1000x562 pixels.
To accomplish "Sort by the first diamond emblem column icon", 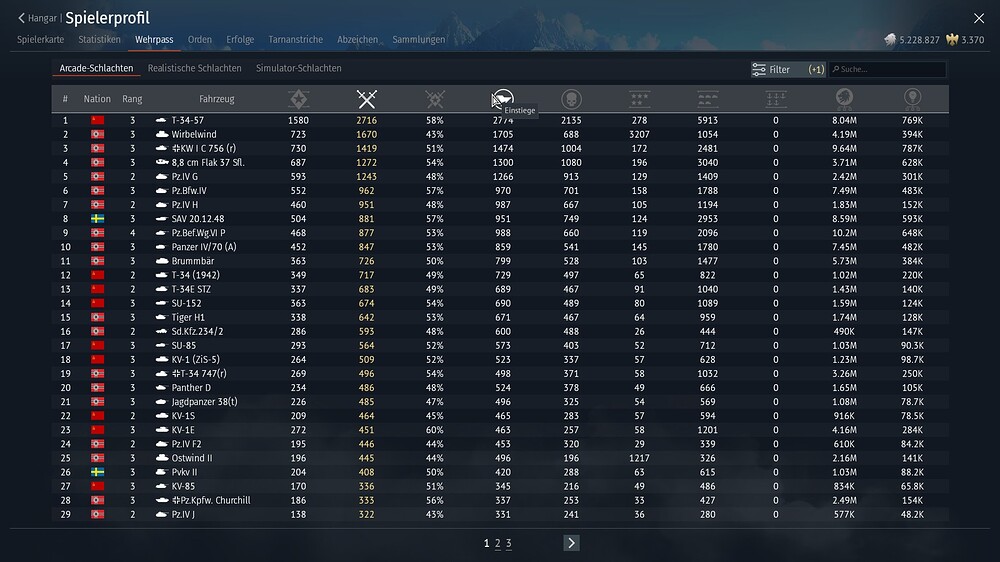I will [298, 99].
